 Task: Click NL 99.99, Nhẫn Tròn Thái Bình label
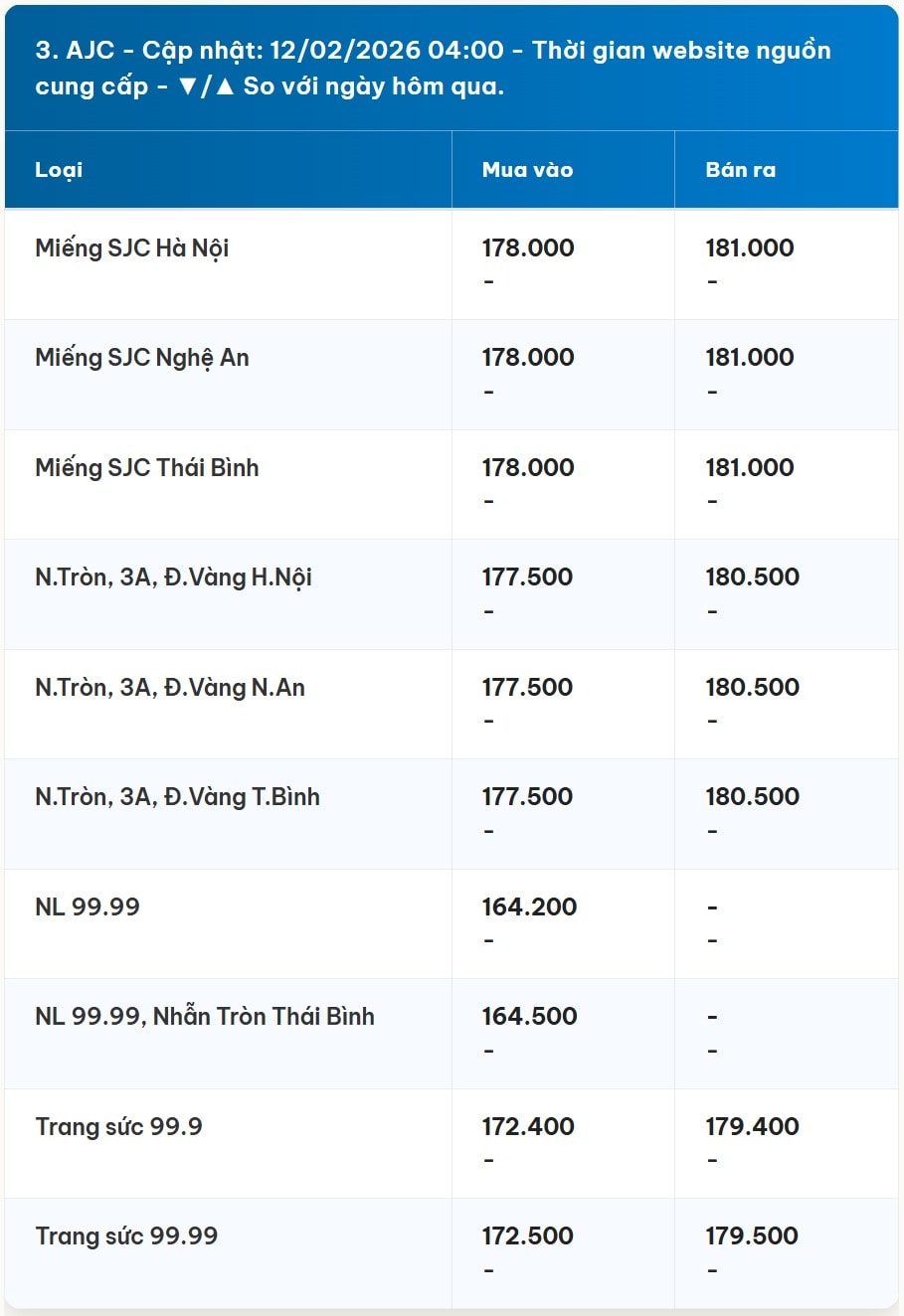click(x=205, y=1016)
